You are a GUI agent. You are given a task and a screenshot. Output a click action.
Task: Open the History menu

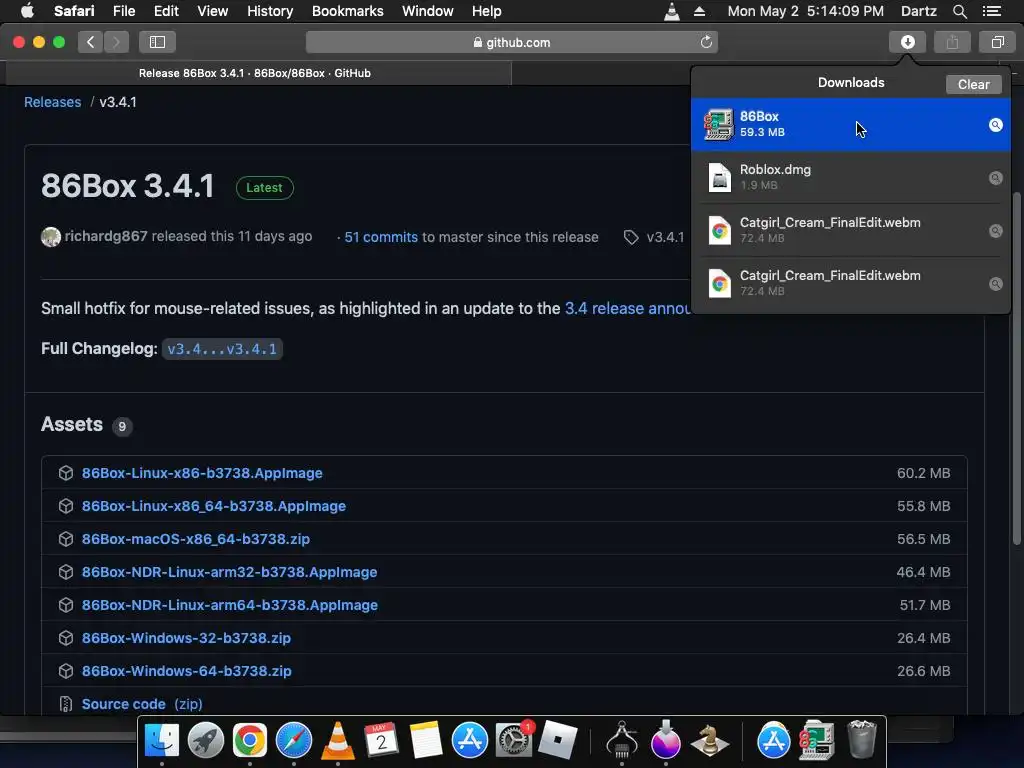pos(270,11)
